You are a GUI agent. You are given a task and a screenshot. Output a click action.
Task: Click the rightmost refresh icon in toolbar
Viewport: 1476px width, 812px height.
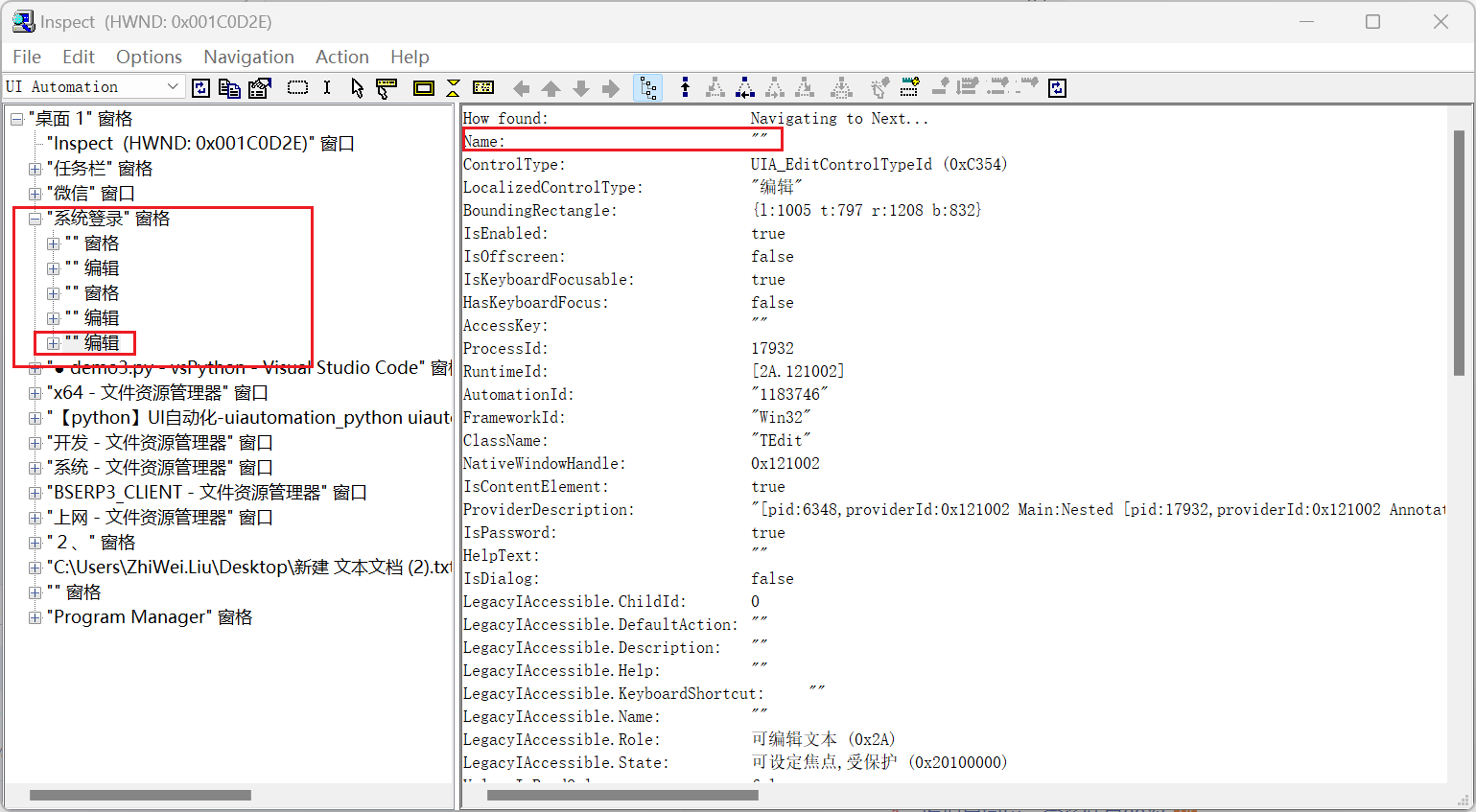click(x=1057, y=88)
